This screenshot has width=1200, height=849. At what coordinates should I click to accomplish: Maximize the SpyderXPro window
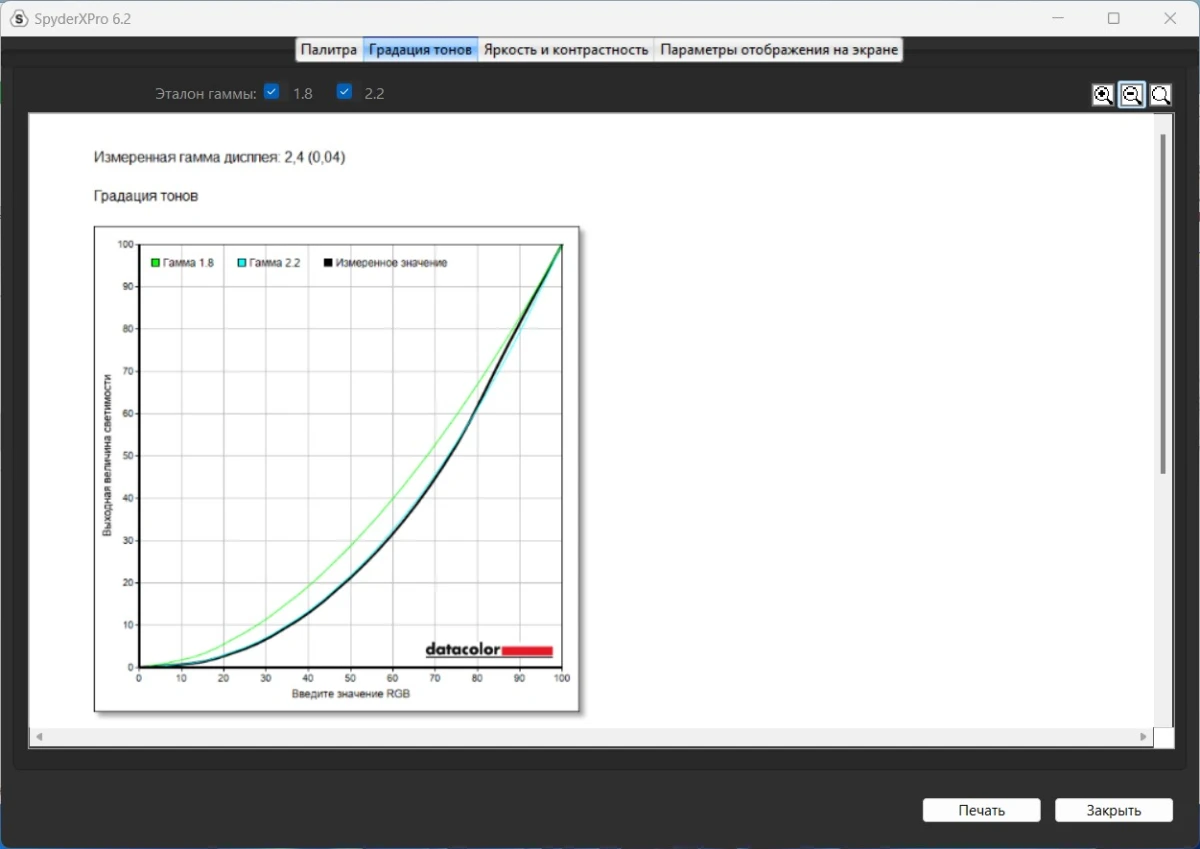pos(1113,18)
